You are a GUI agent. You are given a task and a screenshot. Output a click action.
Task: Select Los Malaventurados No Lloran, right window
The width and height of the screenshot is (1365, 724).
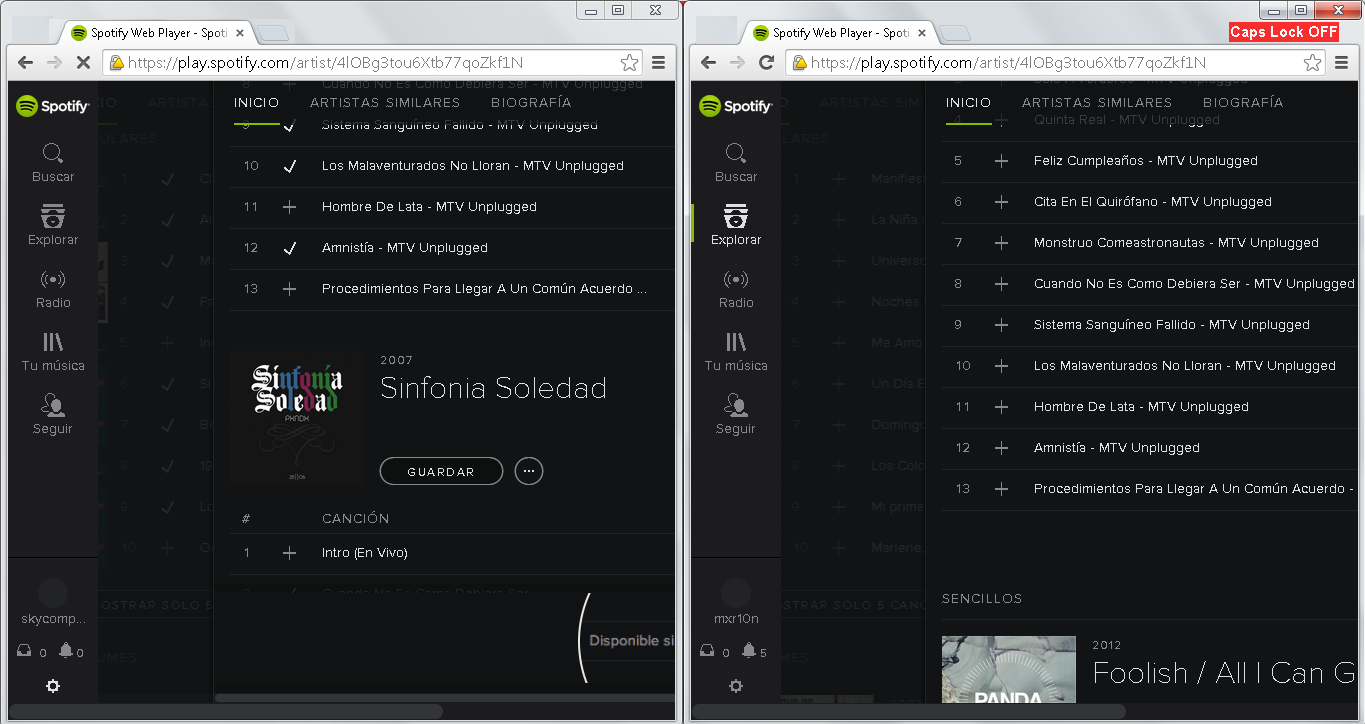[1185, 366]
